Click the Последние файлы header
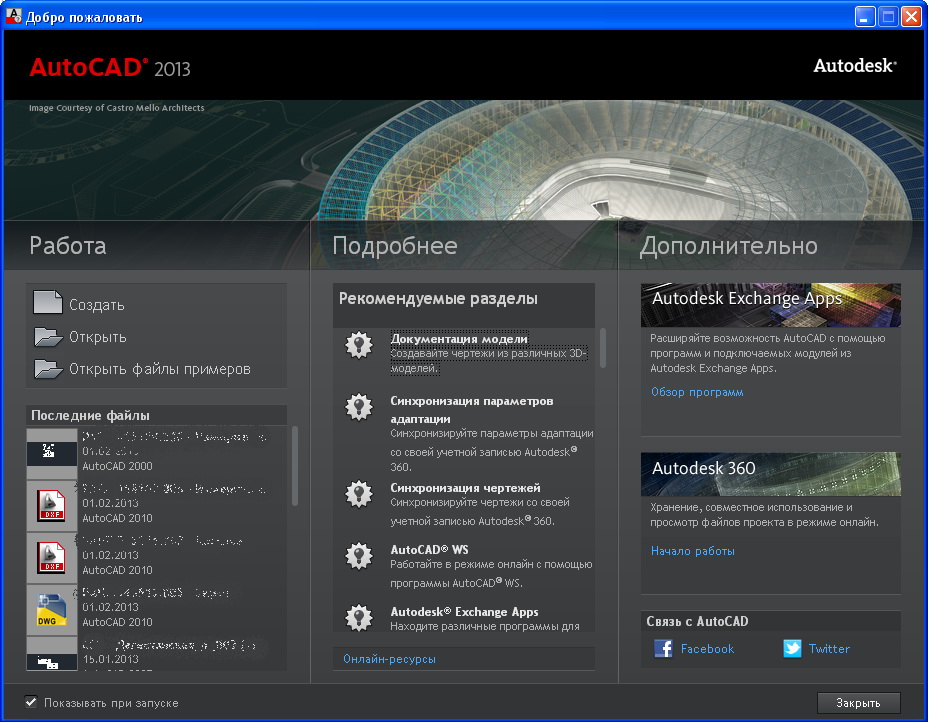Screen dimensions: 929x722 tap(156, 415)
